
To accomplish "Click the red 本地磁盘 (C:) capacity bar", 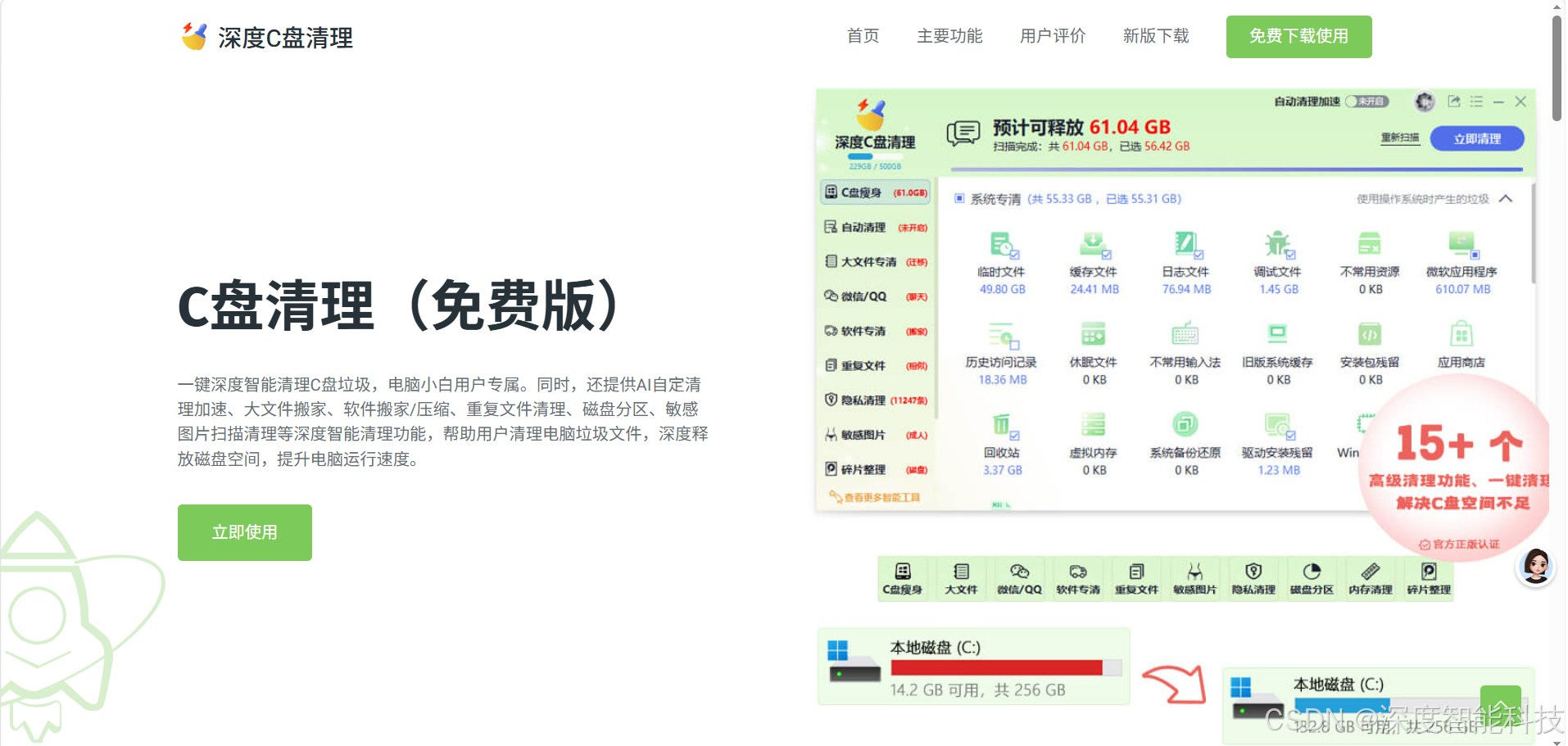I will [1006, 667].
